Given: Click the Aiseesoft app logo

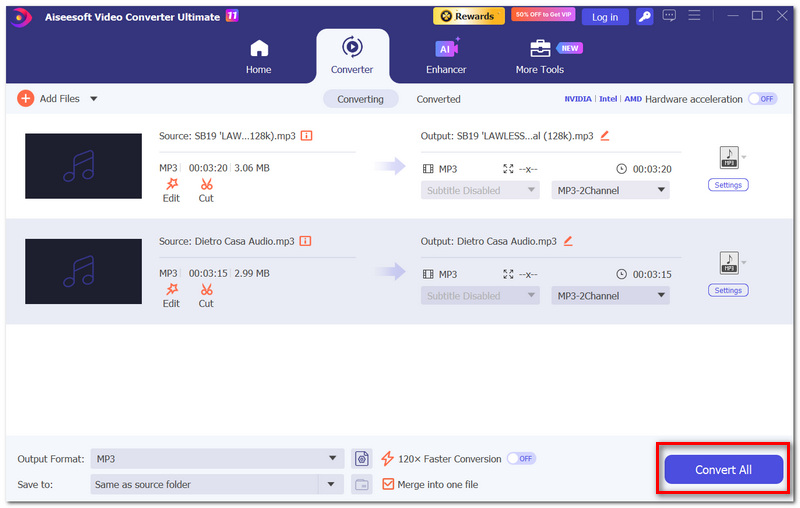Looking at the screenshot, I should pyautogui.click(x=21, y=17).
